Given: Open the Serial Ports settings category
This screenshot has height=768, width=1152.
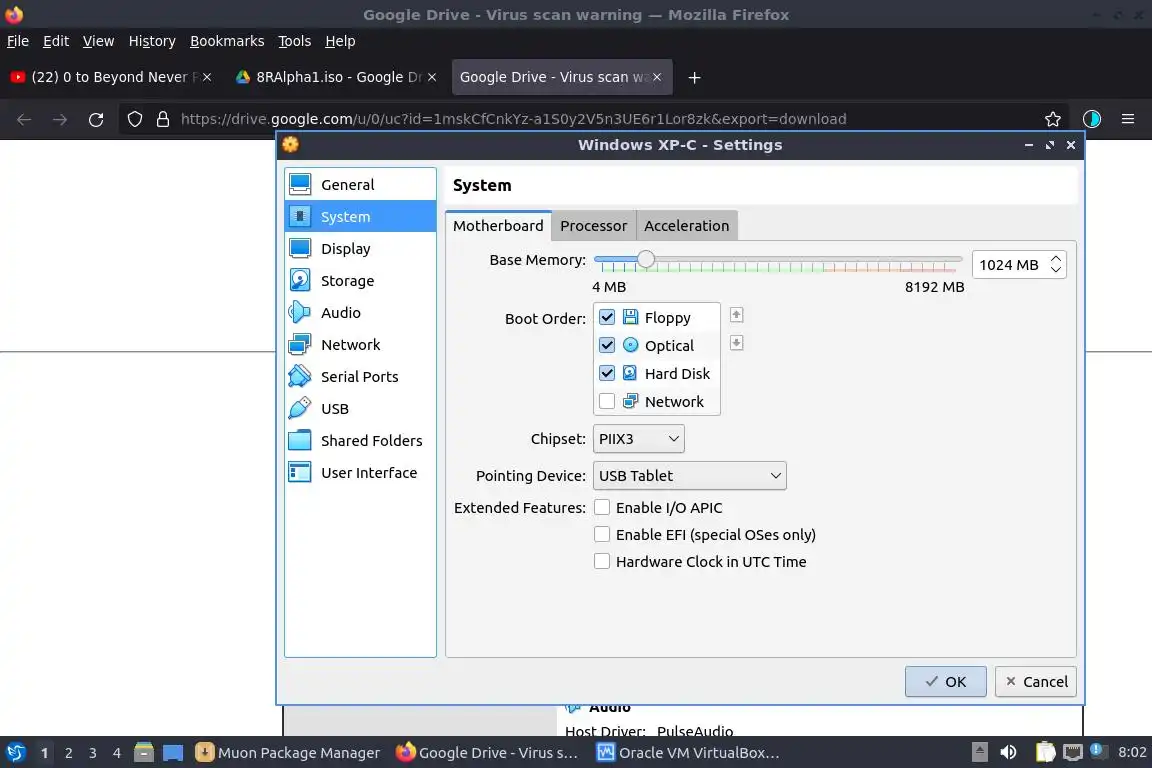Looking at the screenshot, I should tap(360, 376).
